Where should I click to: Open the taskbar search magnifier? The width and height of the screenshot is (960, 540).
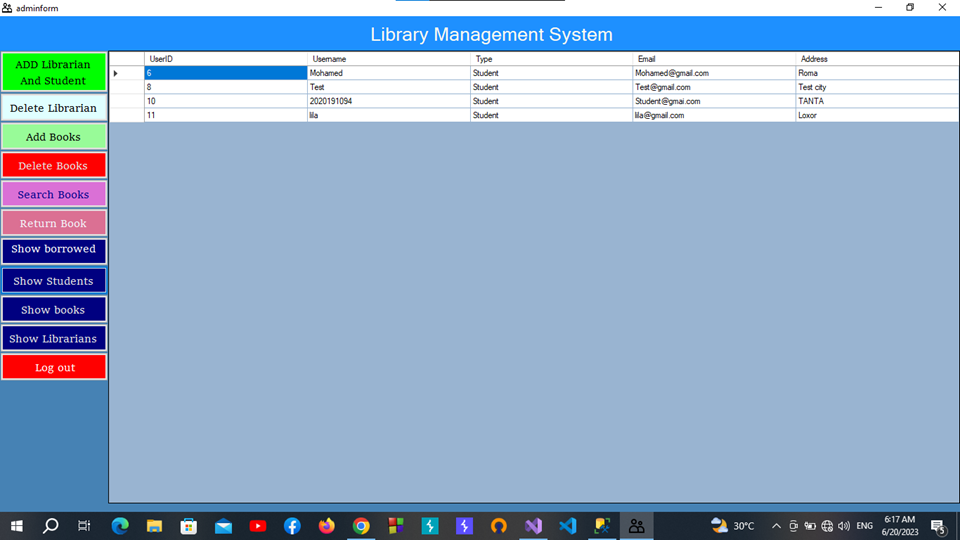[50, 526]
